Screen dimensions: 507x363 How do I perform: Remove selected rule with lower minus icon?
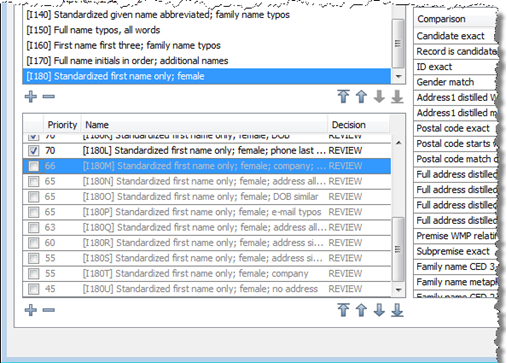click(x=49, y=310)
